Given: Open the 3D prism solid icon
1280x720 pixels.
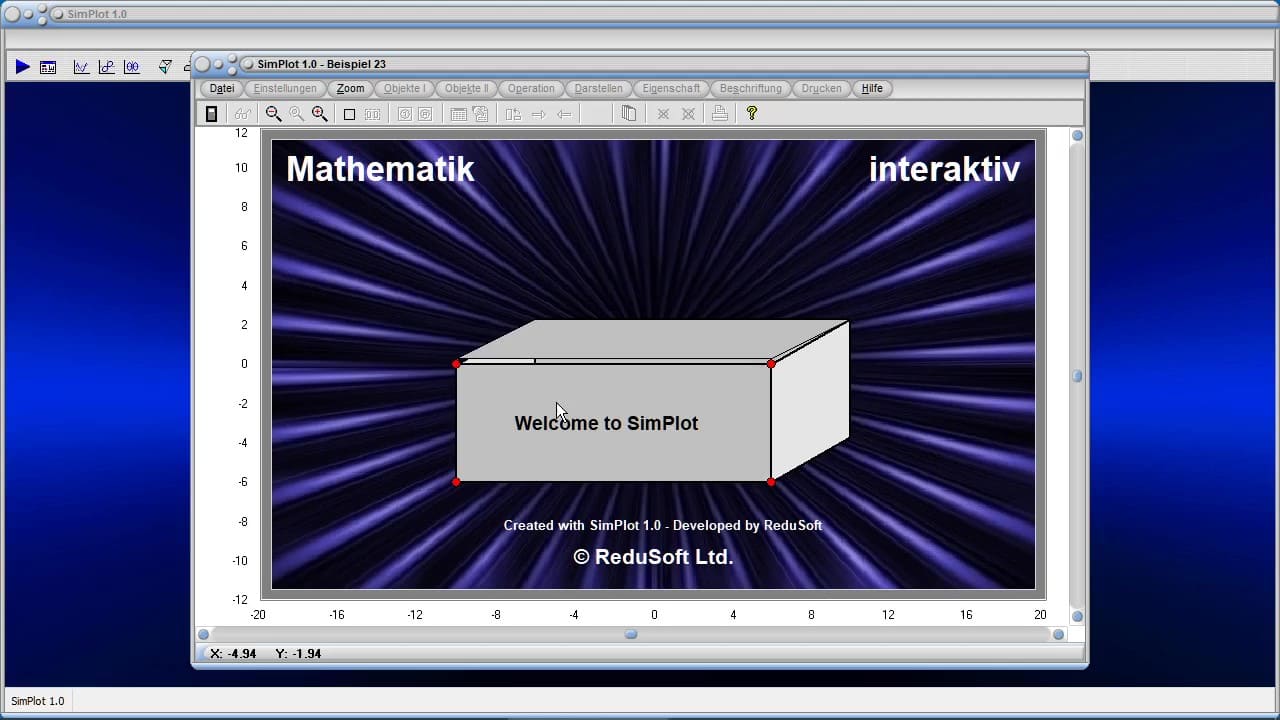Looking at the screenshot, I should 165,67.
